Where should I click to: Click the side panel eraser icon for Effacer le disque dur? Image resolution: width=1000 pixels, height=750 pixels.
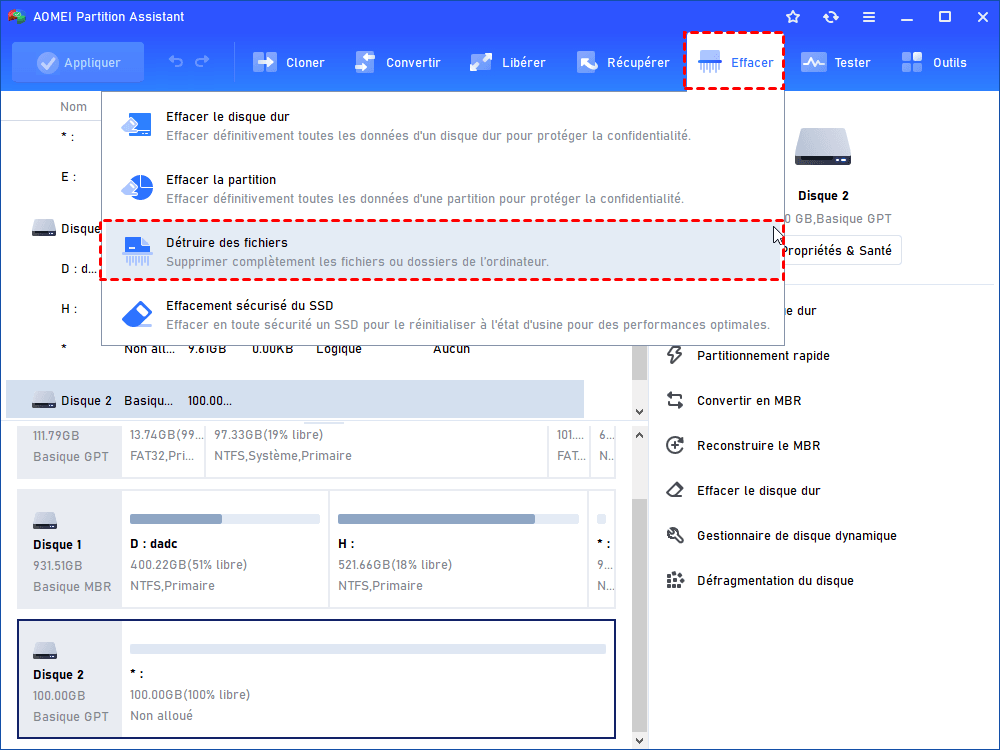675,490
